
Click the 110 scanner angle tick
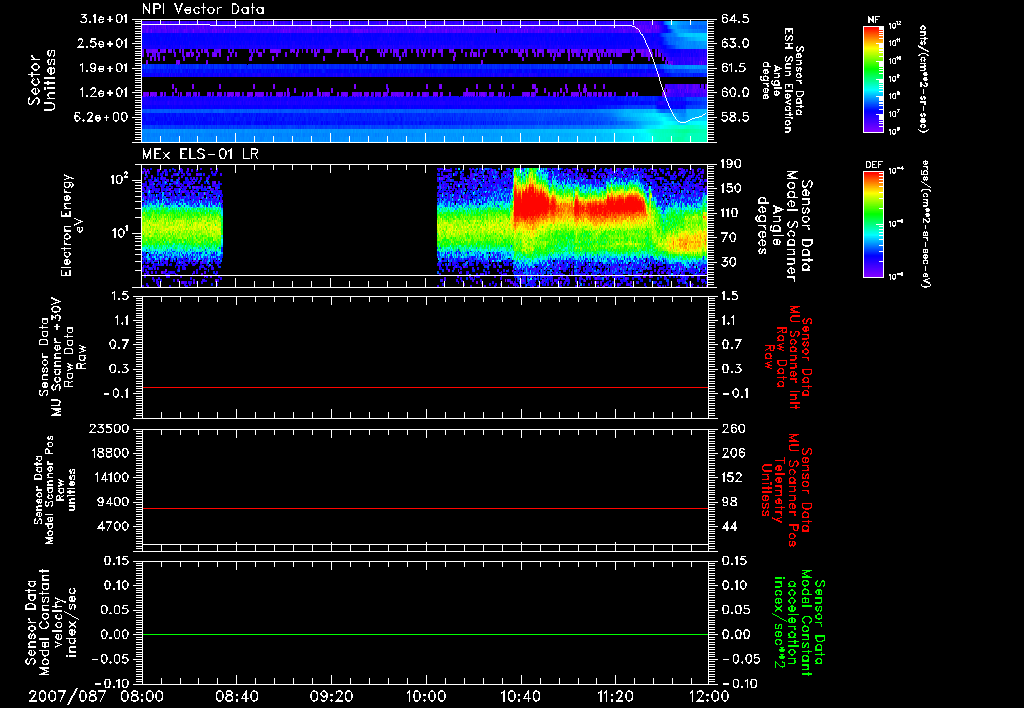click(x=731, y=213)
